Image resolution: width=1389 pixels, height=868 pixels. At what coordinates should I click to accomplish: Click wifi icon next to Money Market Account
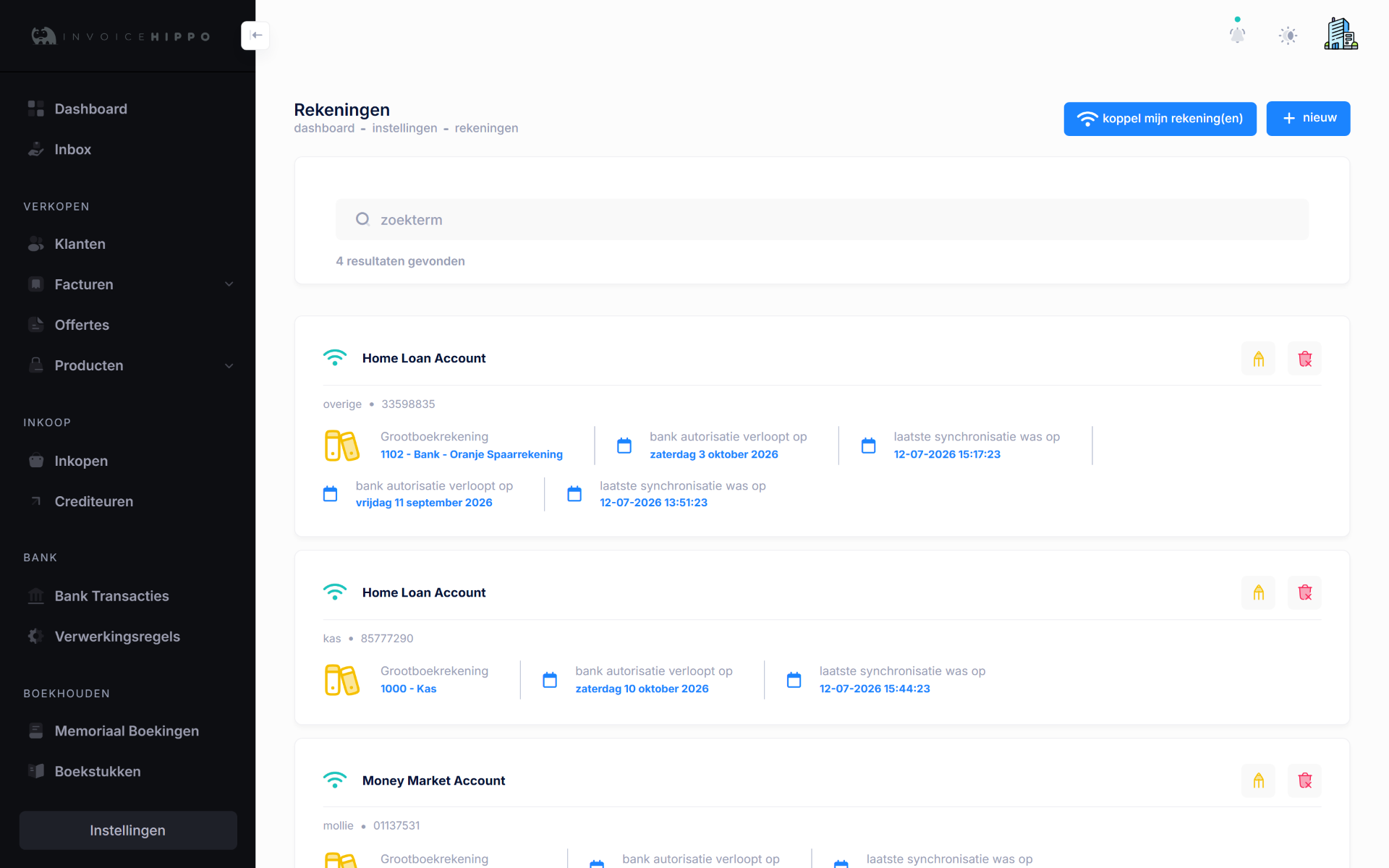335,780
